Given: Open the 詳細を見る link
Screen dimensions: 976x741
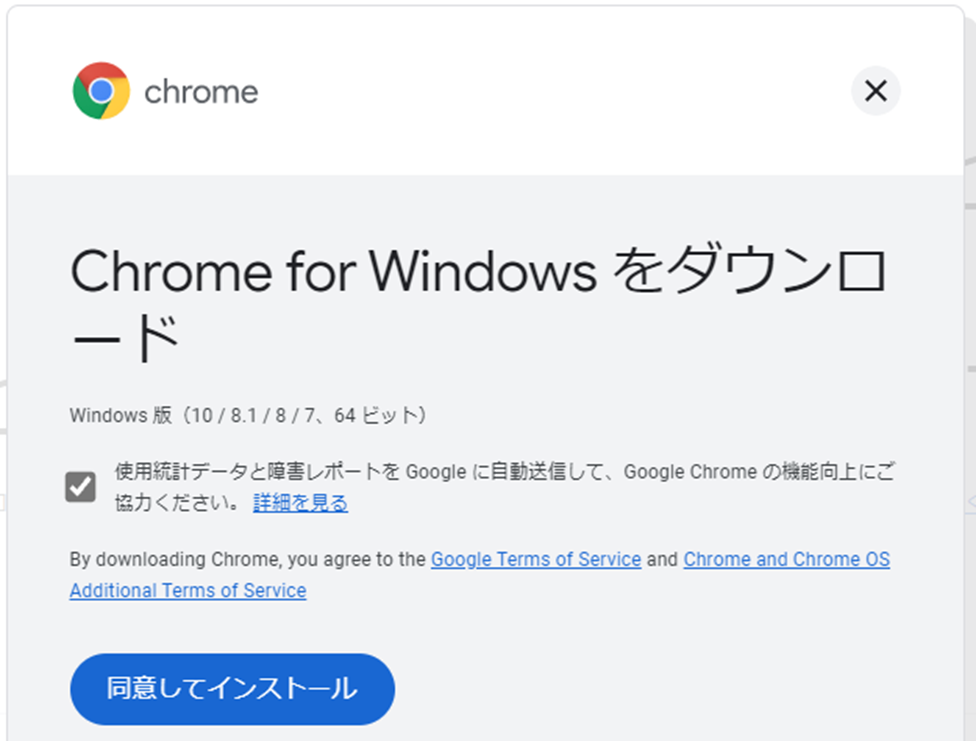Looking at the screenshot, I should (x=300, y=503).
